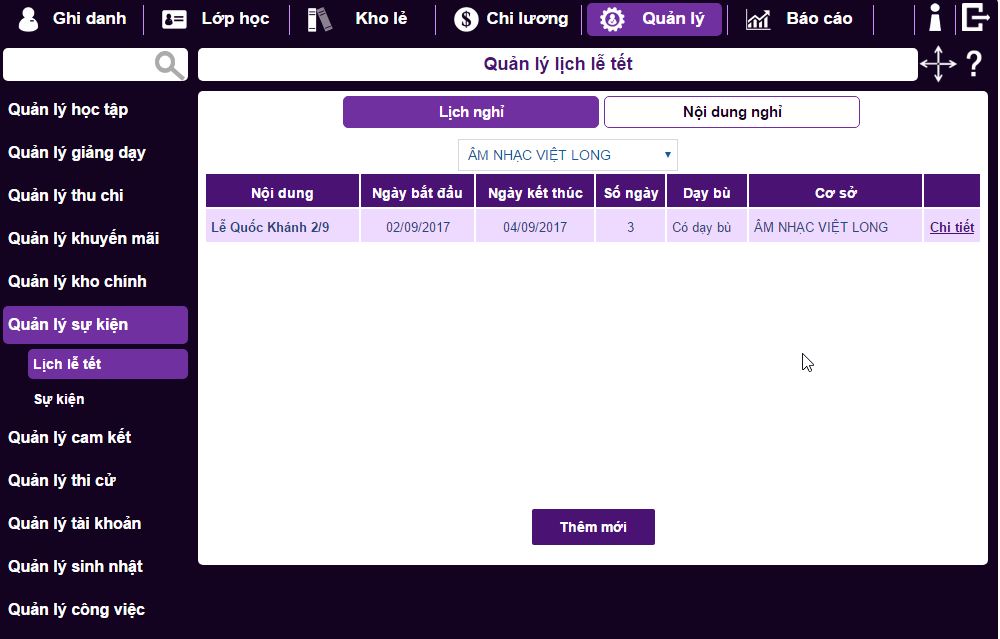The height and width of the screenshot is (639, 1000).
Task: Toggle fullscreen with the four-arrow icon
Action: [938, 65]
